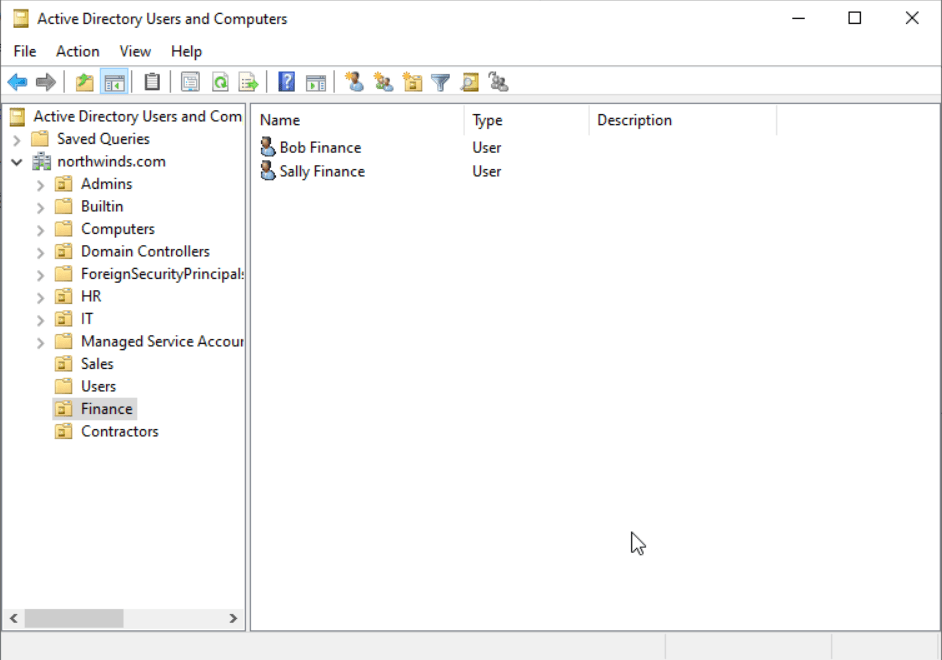Open Help with the question mark icon
This screenshot has height=660, width=942.
coord(287,82)
